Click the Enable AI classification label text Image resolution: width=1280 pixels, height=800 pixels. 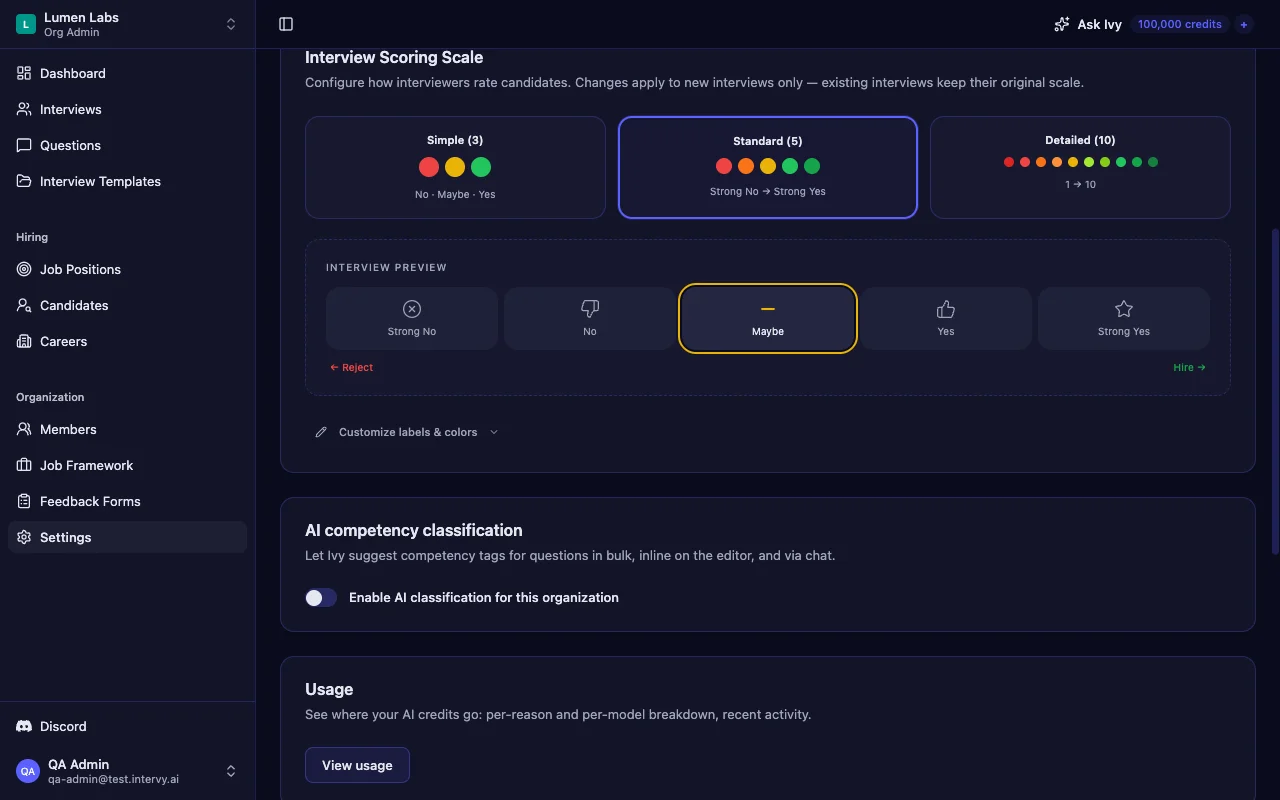coord(484,597)
